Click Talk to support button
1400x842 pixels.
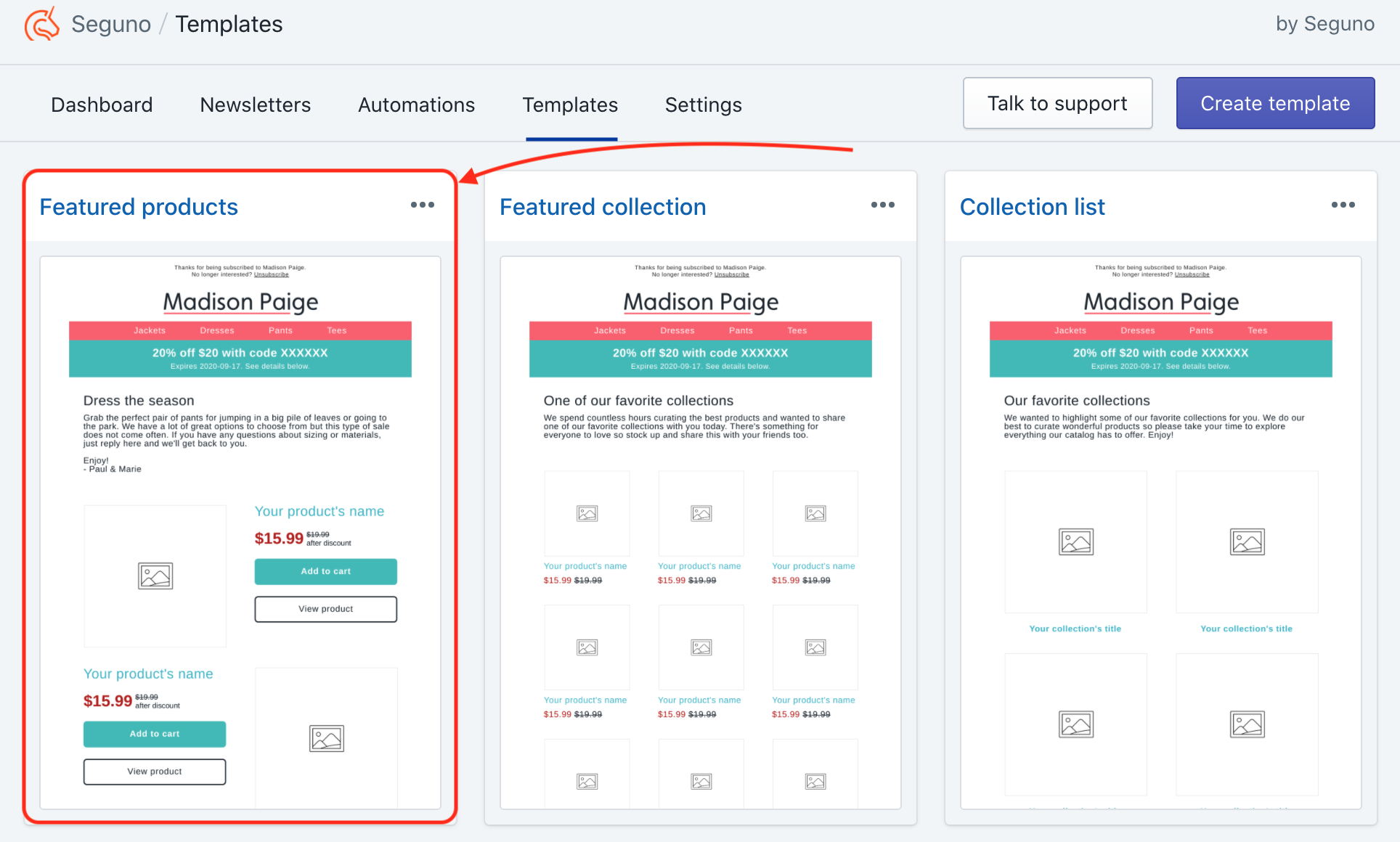click(x=1057, y=103)
